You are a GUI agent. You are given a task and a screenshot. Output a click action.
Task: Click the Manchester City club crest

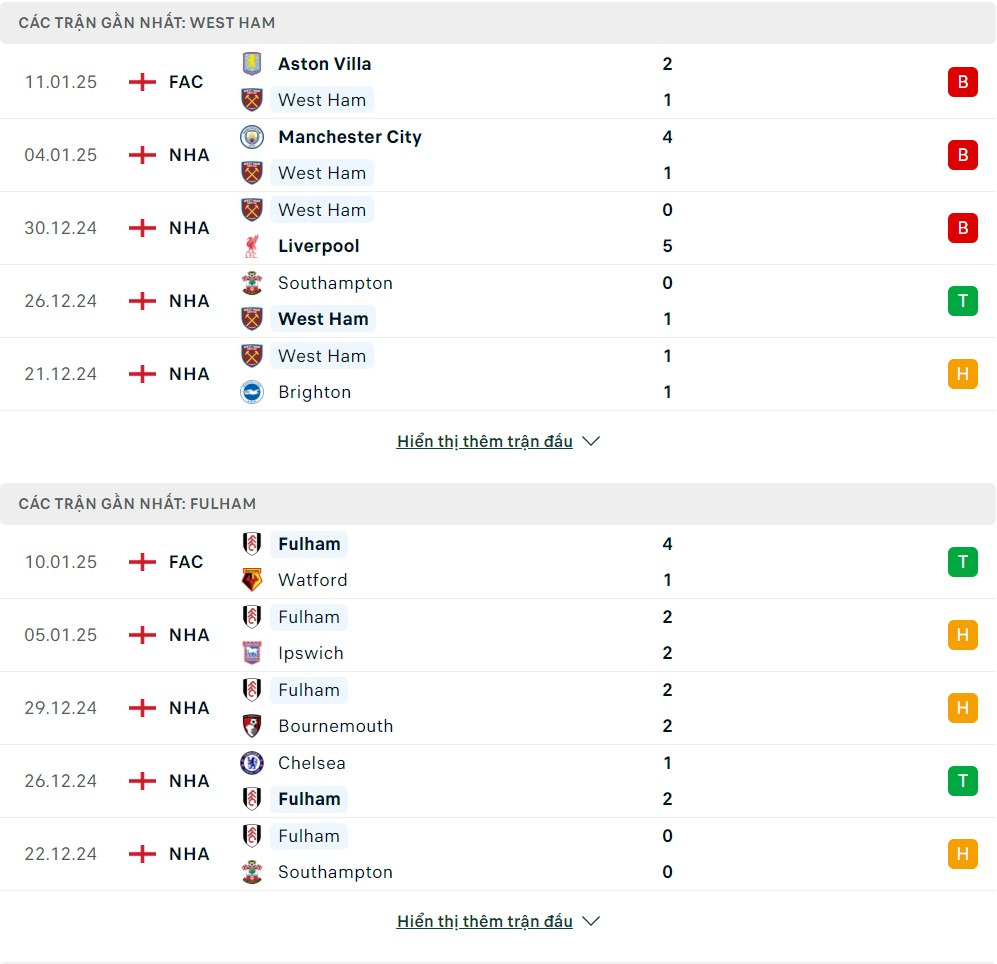pyautogui.click(x=252, y=137)
